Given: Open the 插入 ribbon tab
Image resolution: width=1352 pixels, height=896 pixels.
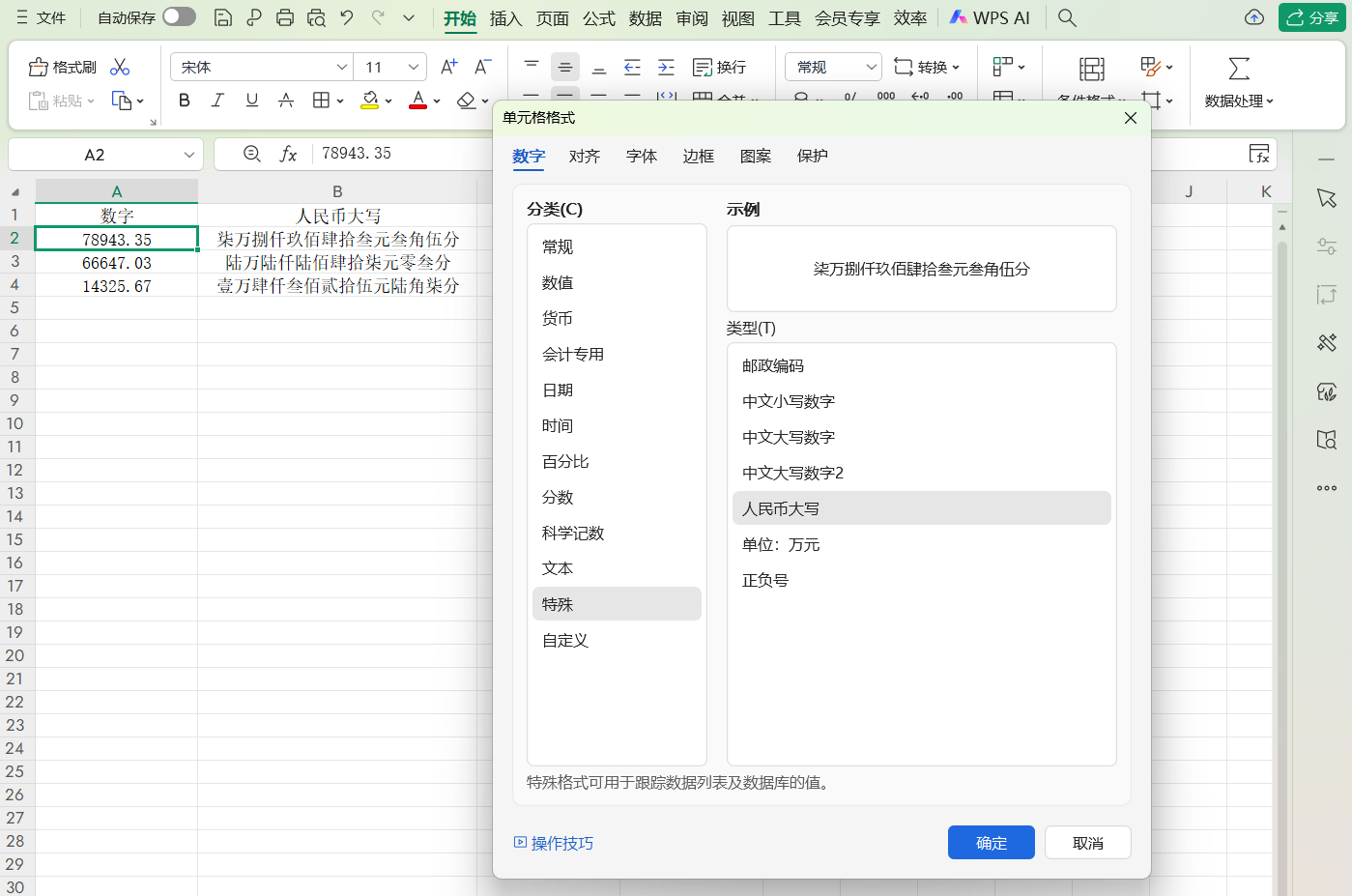Looking at the screenshot, I should click(505, 17).
